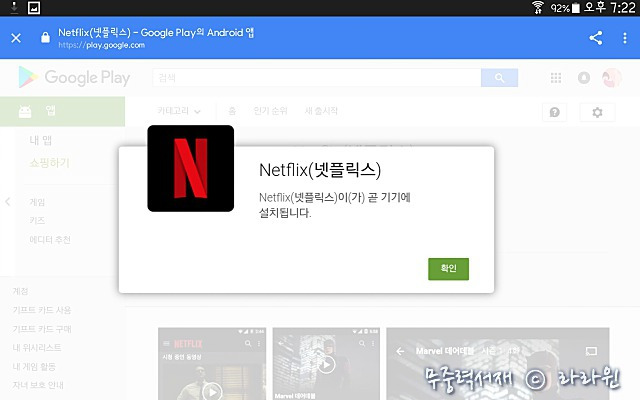Open first Netflix screenshot thumbnail
Image resolution: width=640 pixels, height=400 pixels.
coord(212,364)
